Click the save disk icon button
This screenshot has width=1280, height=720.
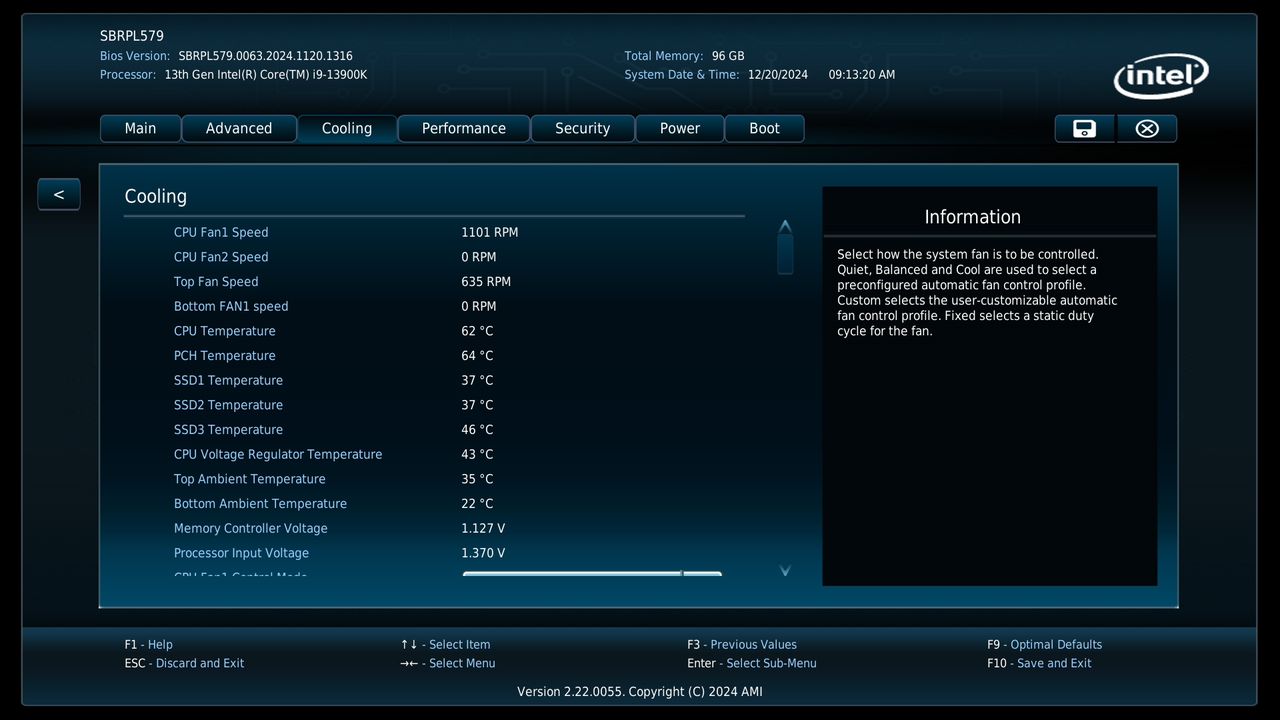[1084, 128]
